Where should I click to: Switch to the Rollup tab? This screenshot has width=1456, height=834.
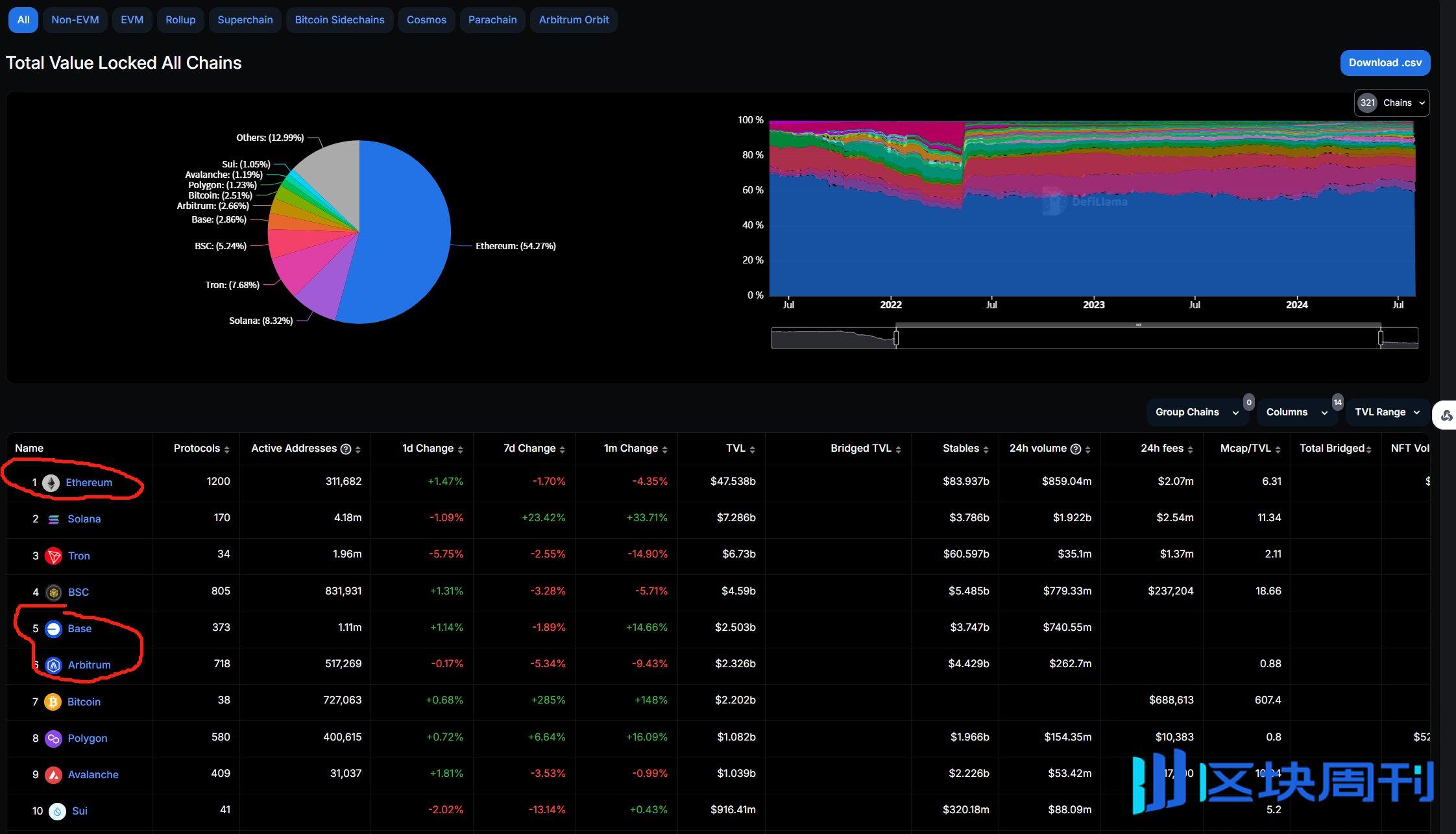(x=180, y=20)
